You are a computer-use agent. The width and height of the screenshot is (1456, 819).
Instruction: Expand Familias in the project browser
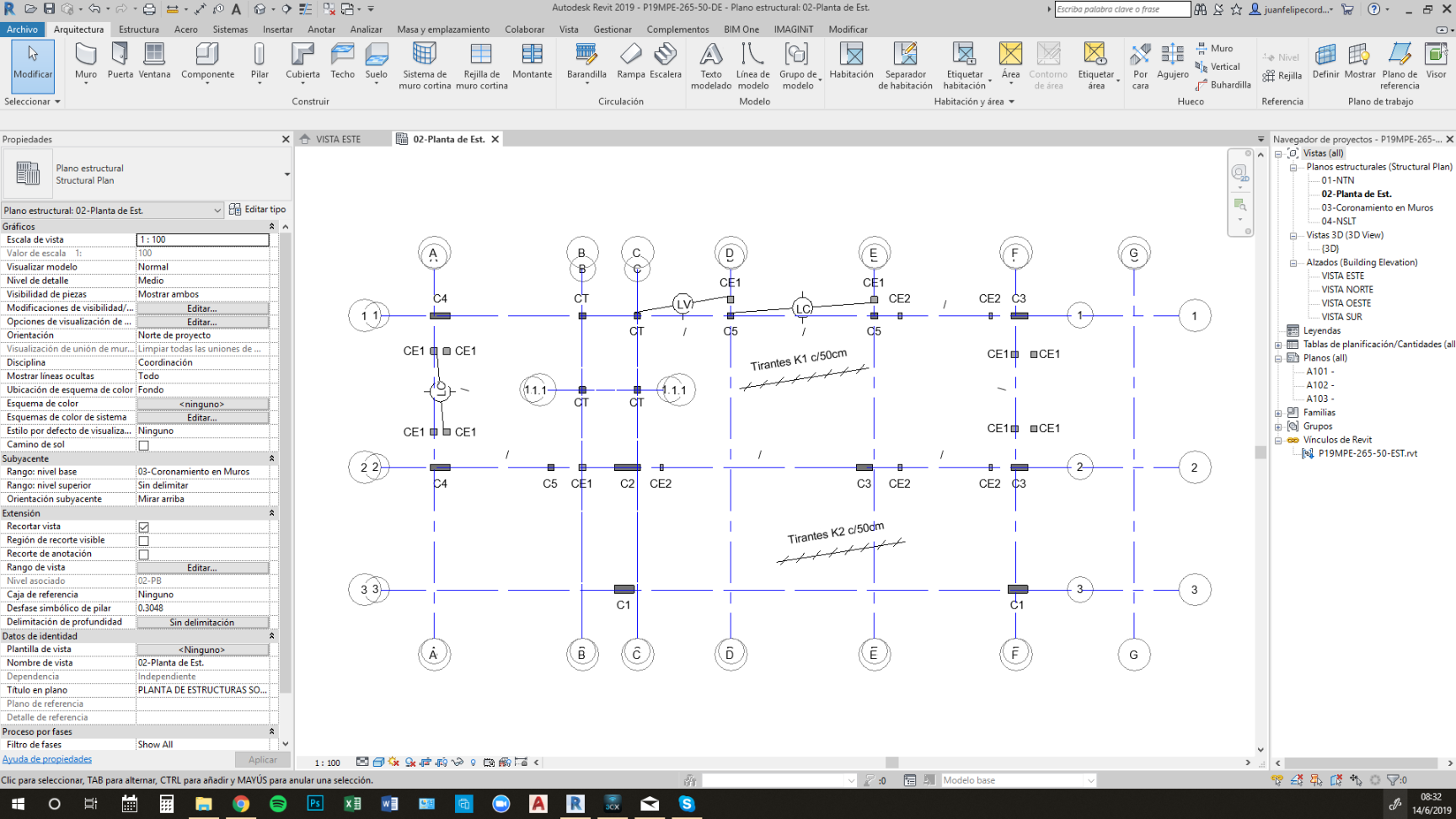(x=1280, y=412)
